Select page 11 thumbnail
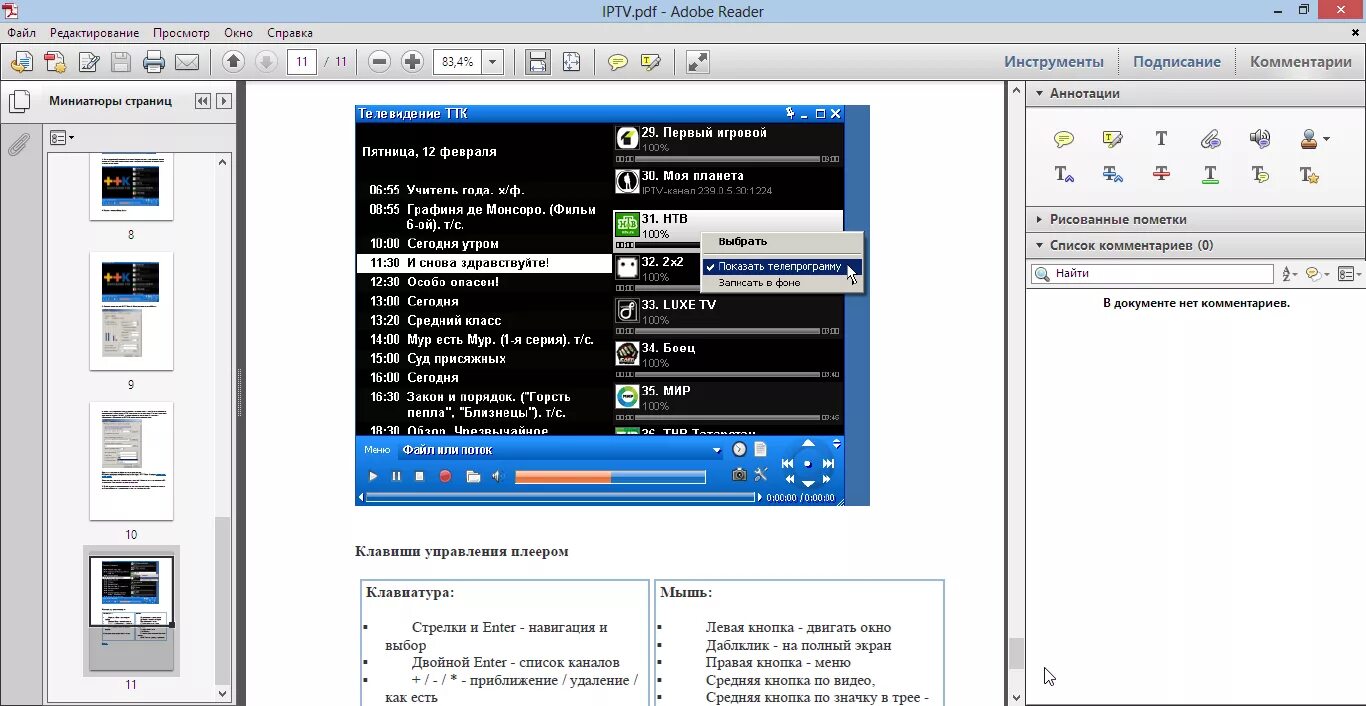Screen dimensions: 1366x706 pyautogui.click(x=131, y=612)
